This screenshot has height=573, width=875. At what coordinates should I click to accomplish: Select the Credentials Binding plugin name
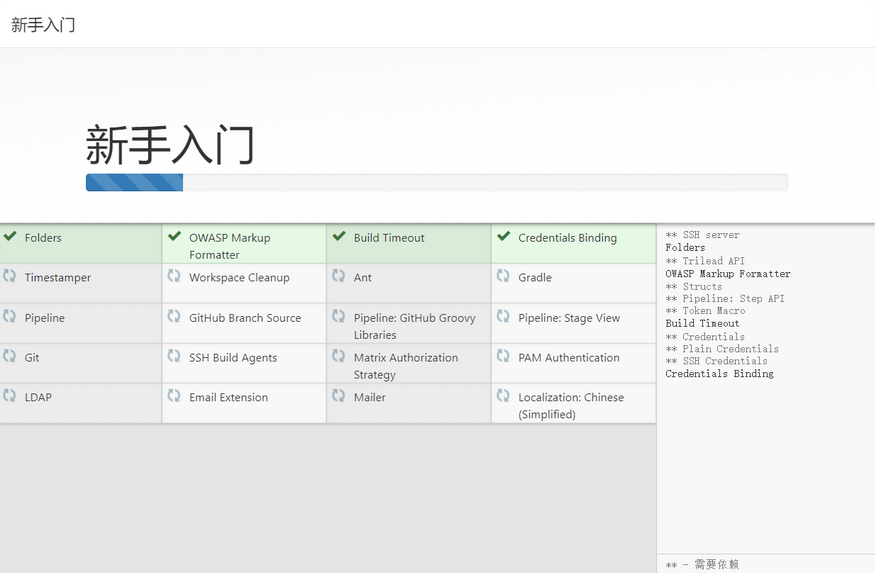568,238
